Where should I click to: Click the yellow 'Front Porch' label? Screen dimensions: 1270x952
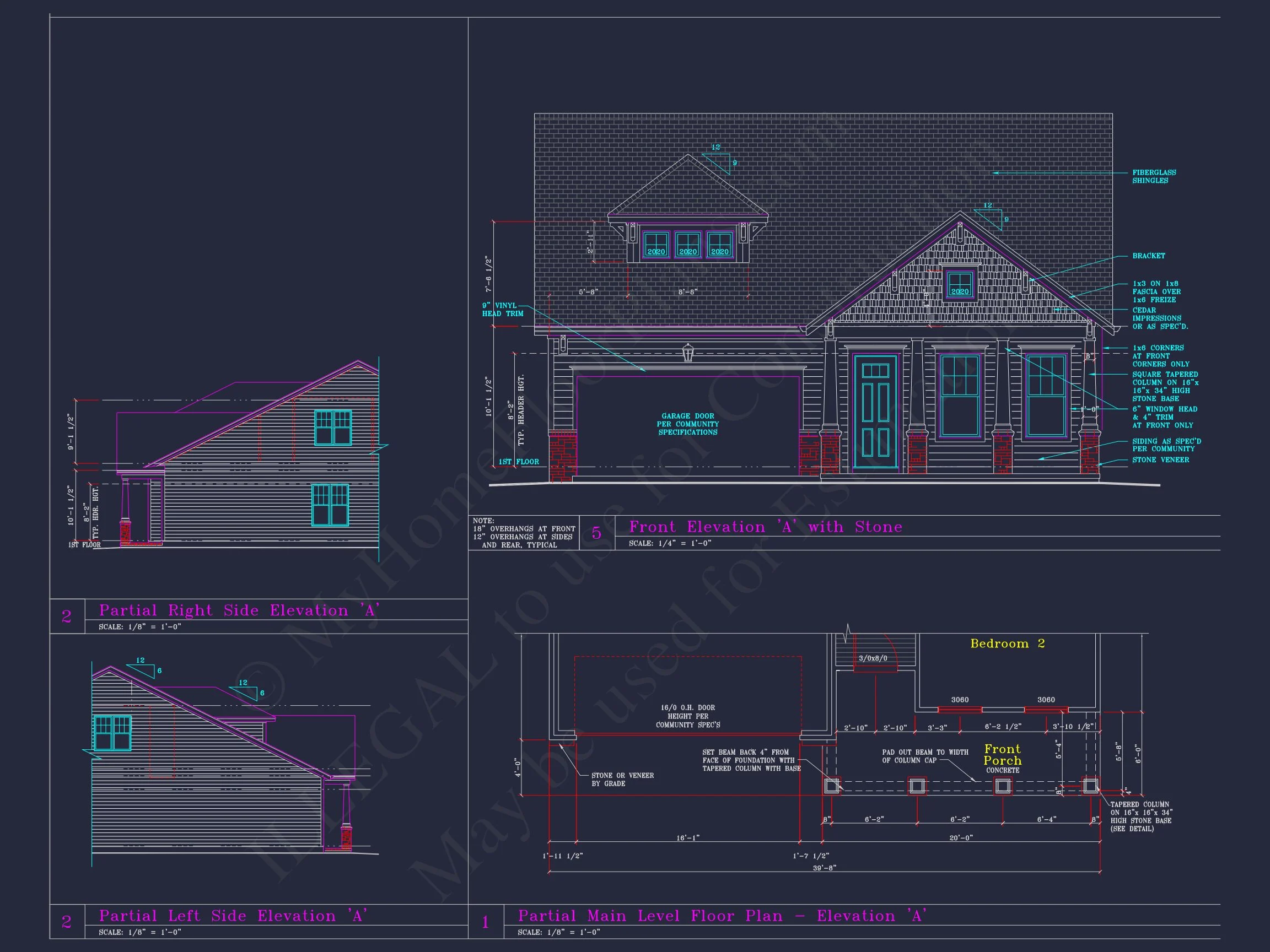[x=1002, y=755]
